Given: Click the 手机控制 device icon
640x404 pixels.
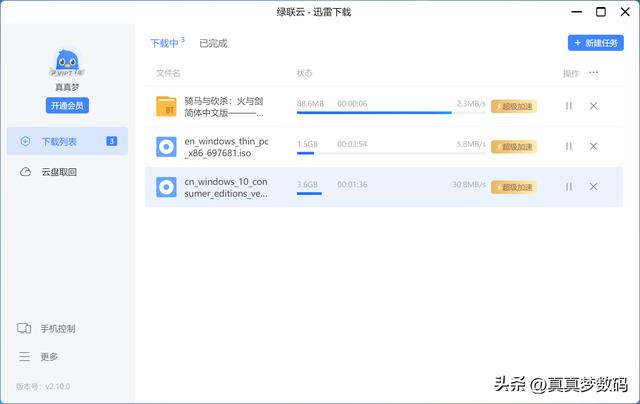Looking at the screenshot, I should point(24,329).
